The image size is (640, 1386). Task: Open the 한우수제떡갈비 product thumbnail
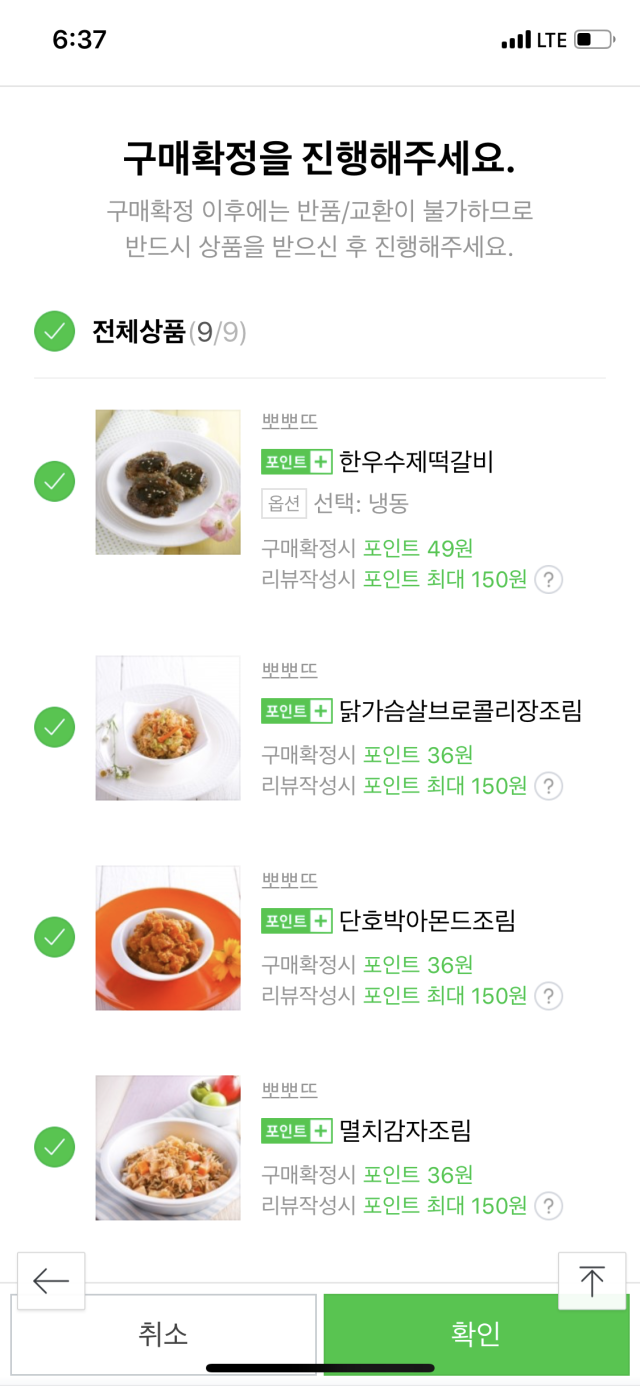[168, 482]
